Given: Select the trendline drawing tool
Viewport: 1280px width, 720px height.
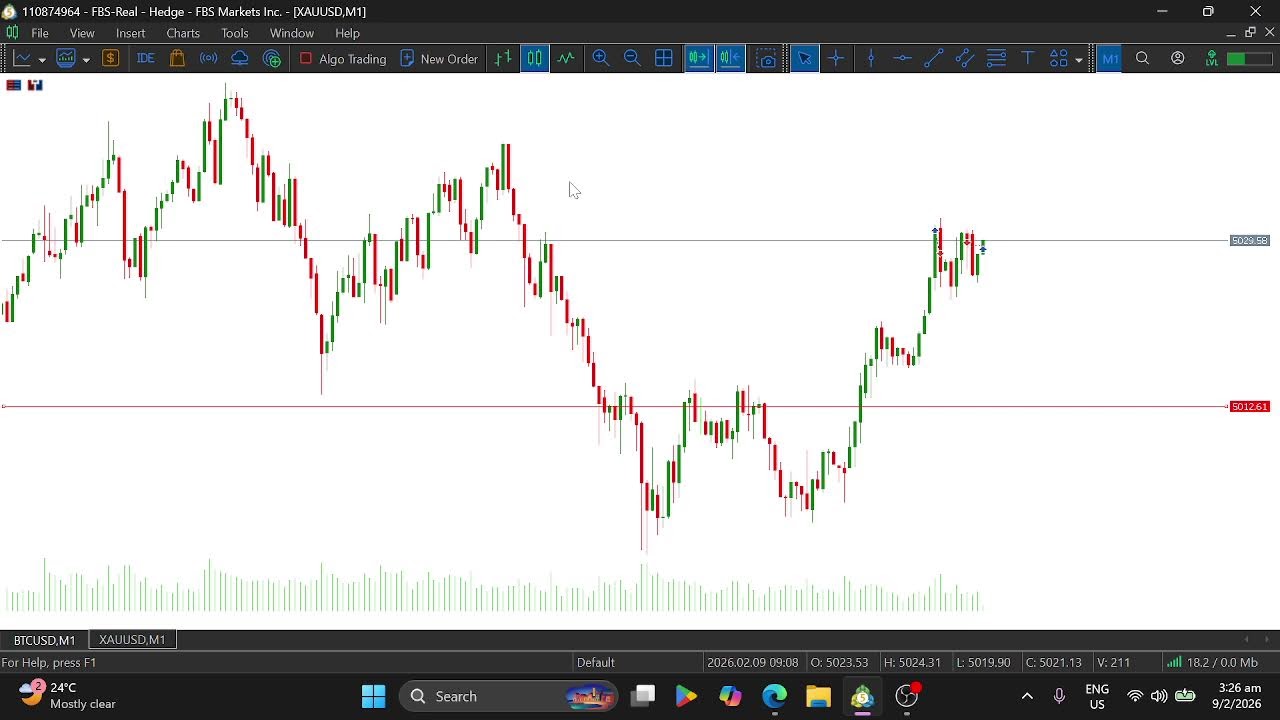Looking at the screenshot, I should (933, 59).
